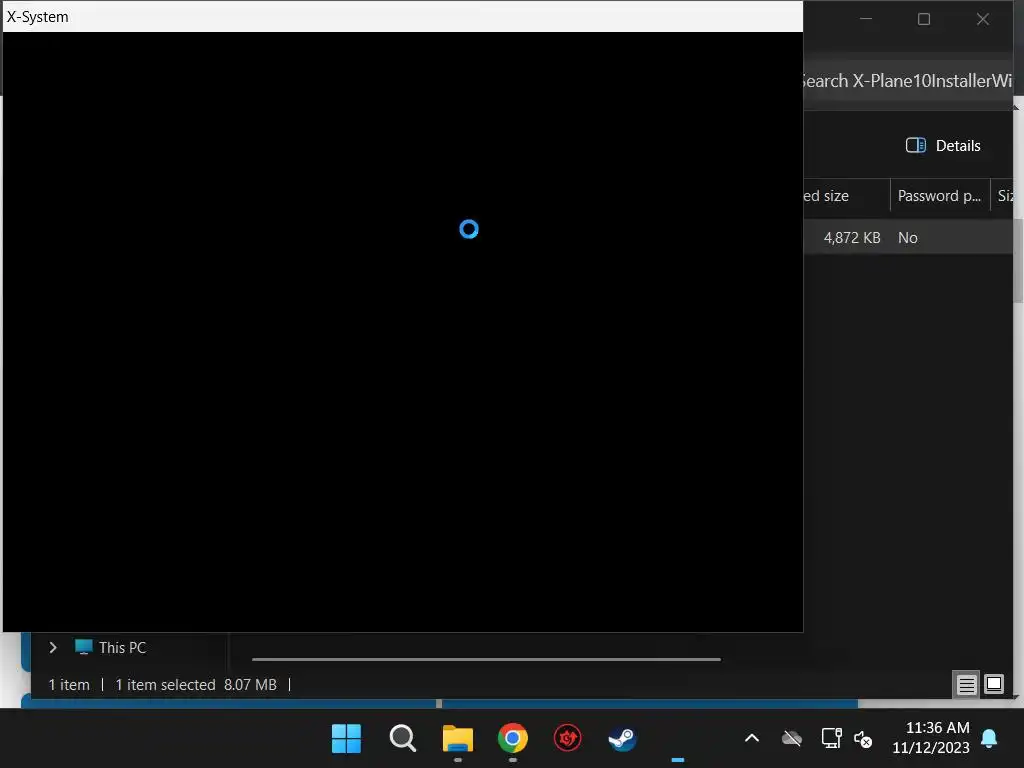Click the vertical scrollbar in File Explorer
The height and width of the screenshot is (768, 1024).
(1018, 261)
